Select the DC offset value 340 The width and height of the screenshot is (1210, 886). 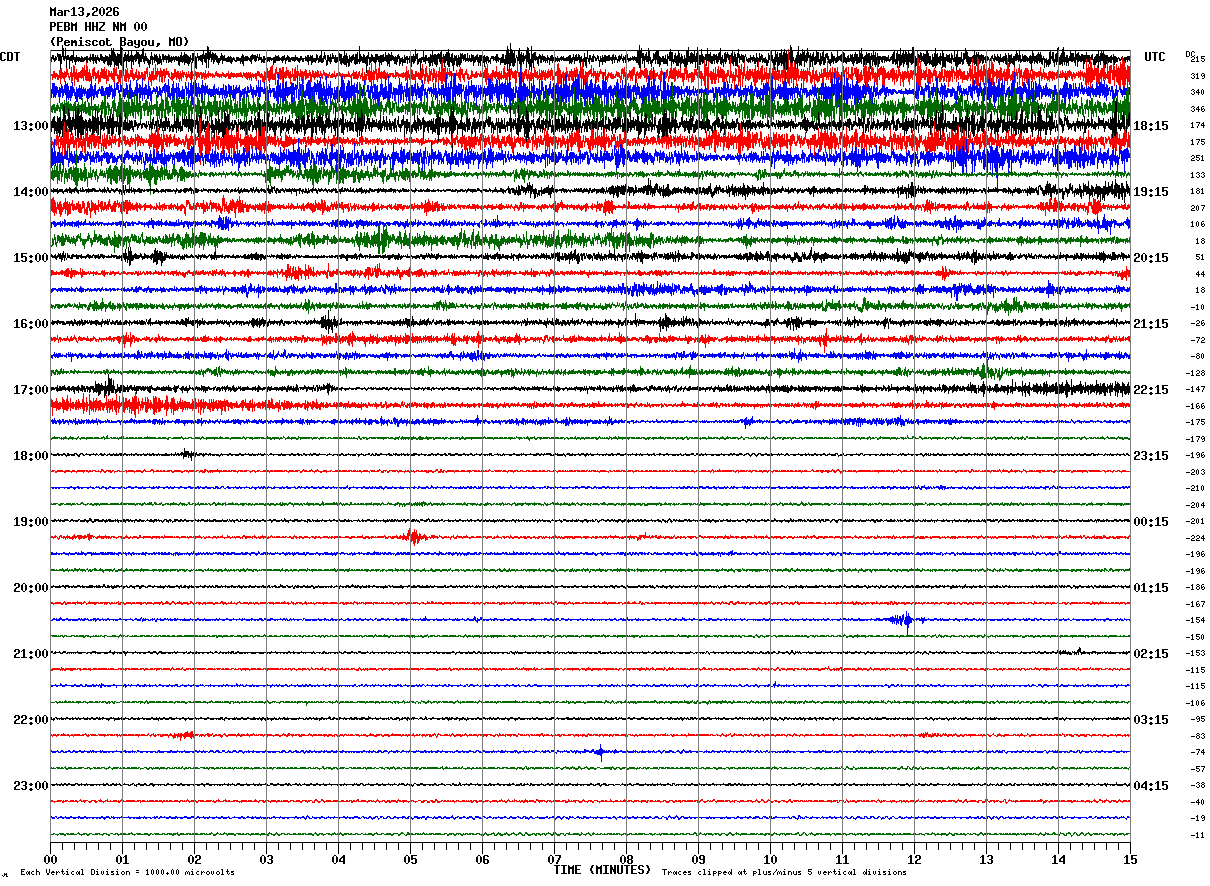coord(1197,93)
